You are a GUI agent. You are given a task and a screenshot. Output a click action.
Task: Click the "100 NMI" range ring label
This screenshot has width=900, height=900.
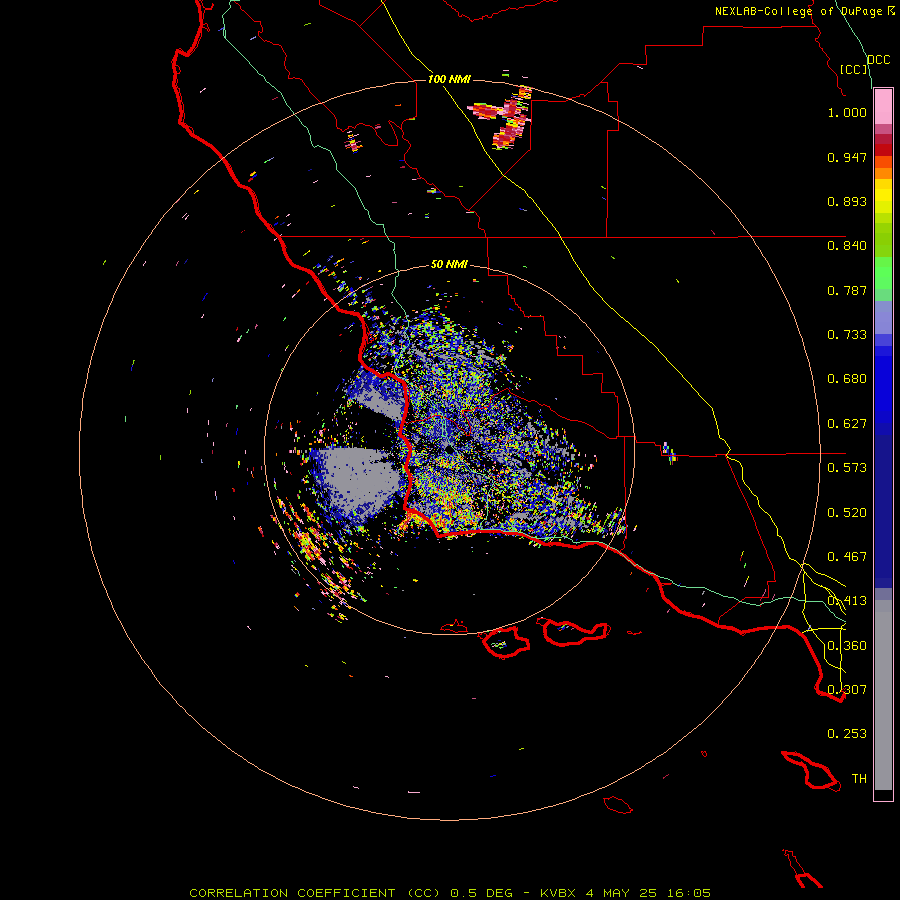[x=449, y=79]
